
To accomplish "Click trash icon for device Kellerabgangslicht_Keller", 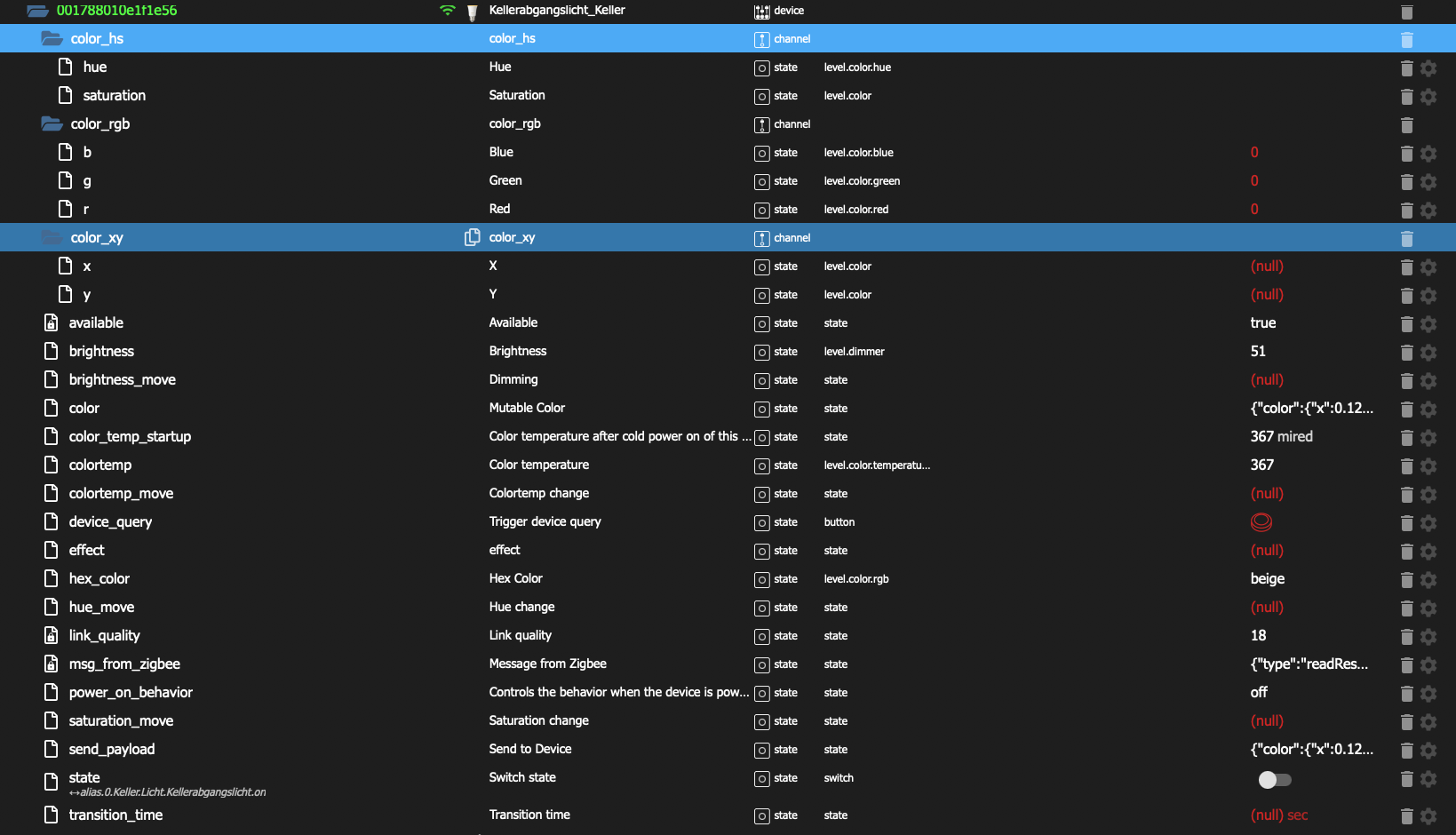I will click(1406, 12).
